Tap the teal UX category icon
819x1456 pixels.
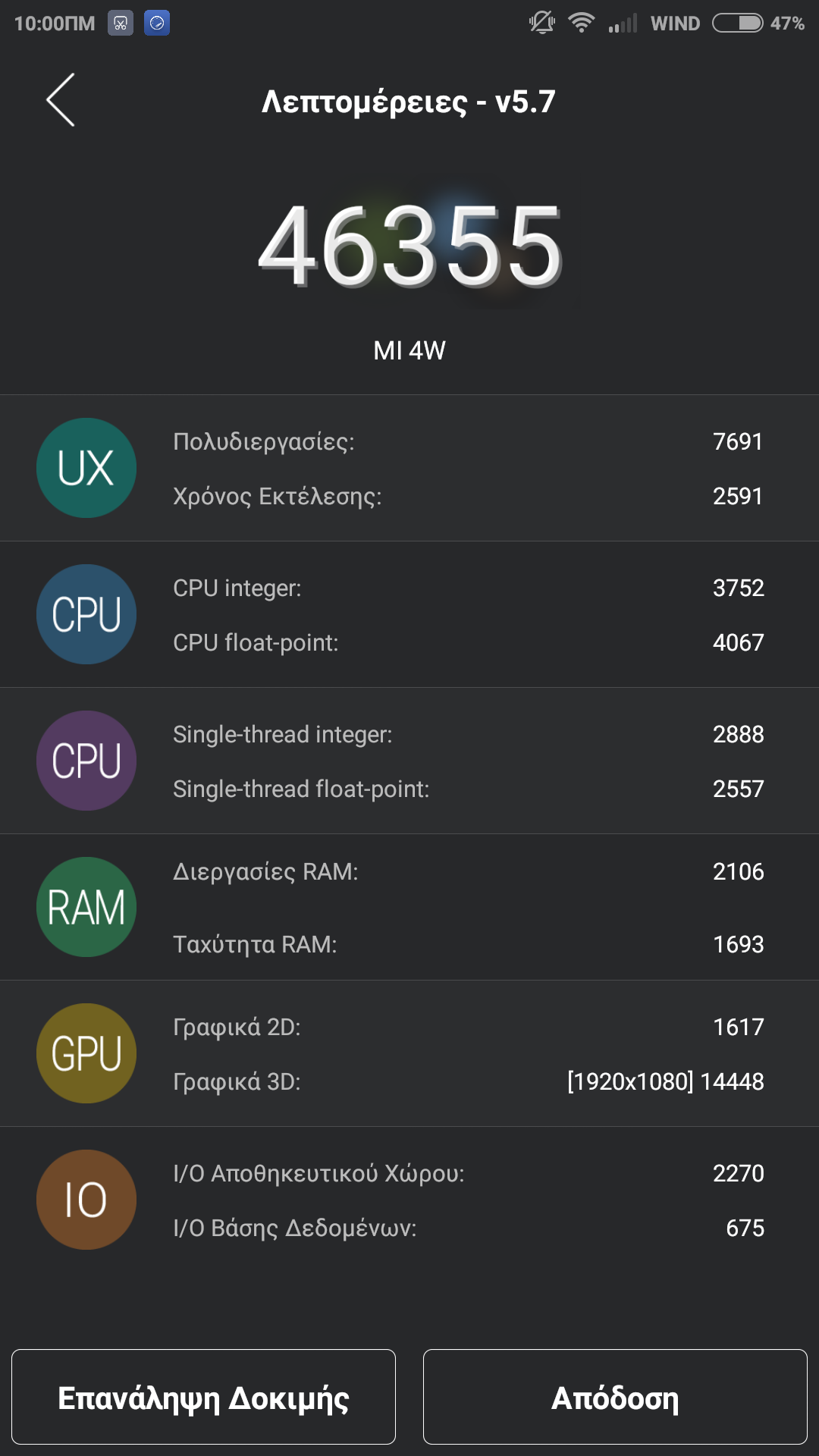pyautogui.click(x=86, y=468)
